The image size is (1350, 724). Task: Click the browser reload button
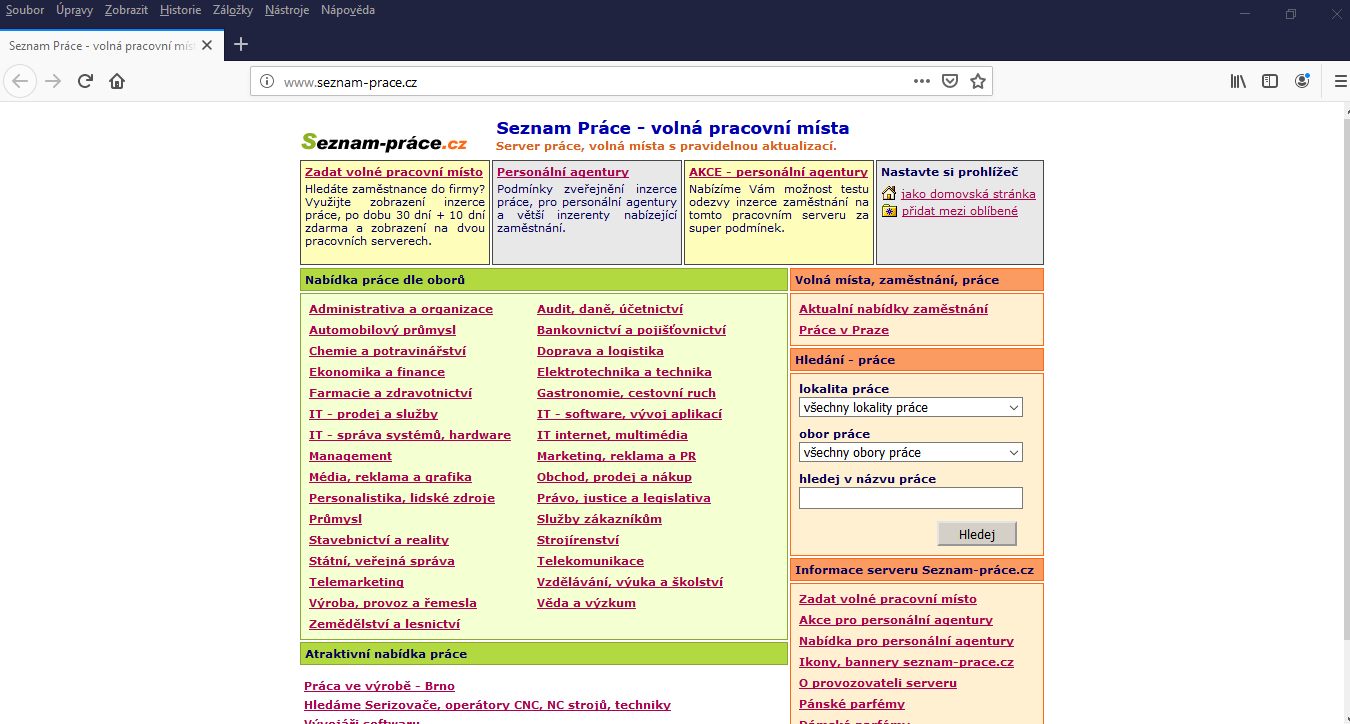(x=86, y=81)
